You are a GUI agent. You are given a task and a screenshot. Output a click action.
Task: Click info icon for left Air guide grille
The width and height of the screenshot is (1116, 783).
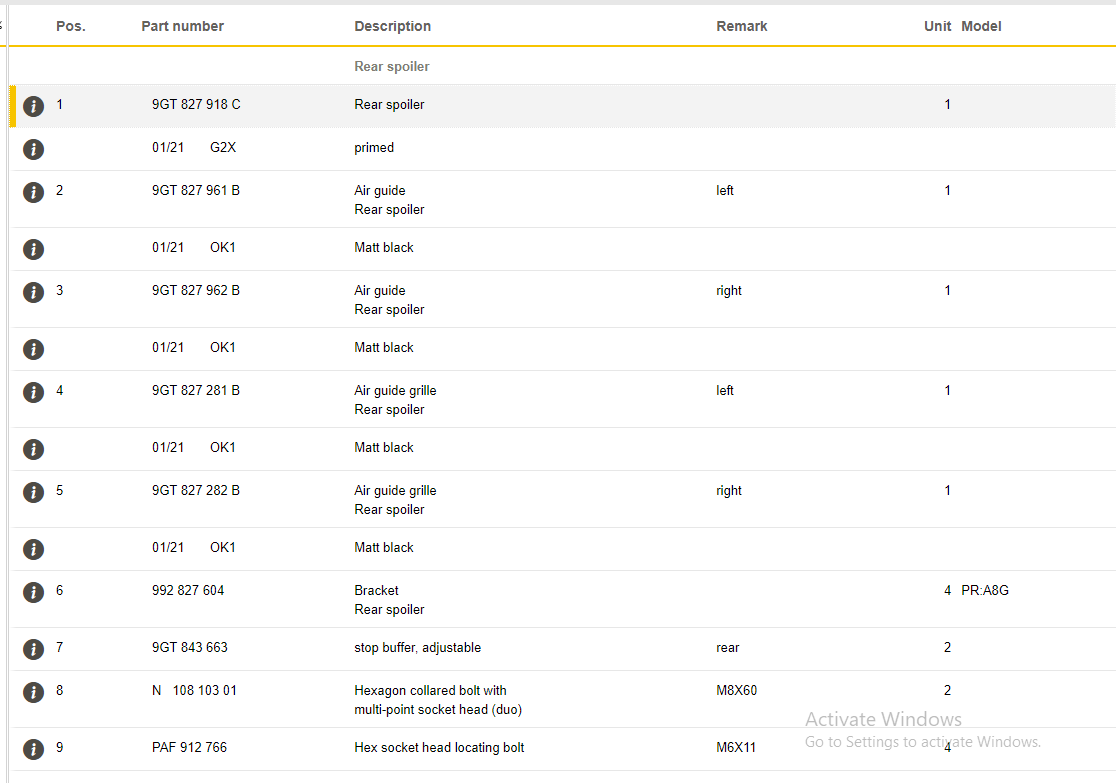(34, 392)
